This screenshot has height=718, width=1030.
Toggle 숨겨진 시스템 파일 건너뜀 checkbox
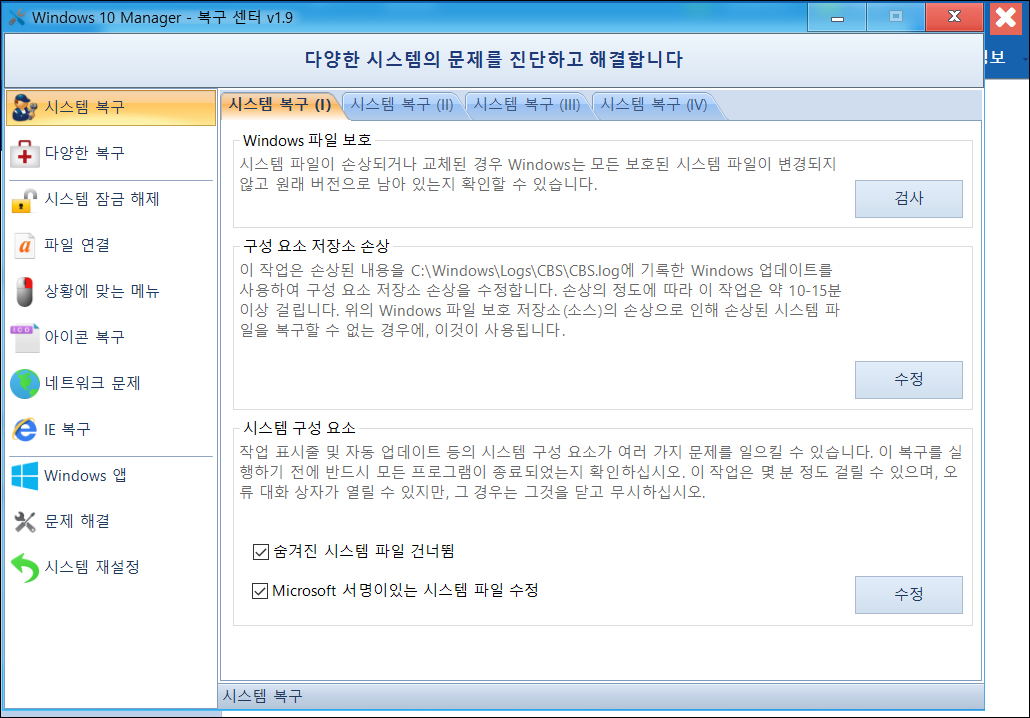[261, 552]
